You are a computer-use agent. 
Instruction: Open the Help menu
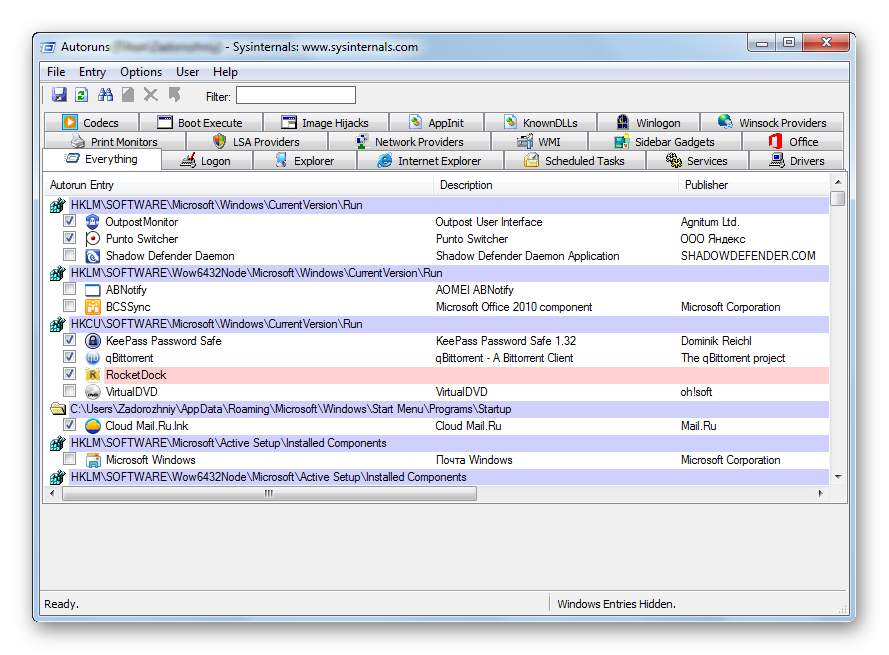click(225, 72)
